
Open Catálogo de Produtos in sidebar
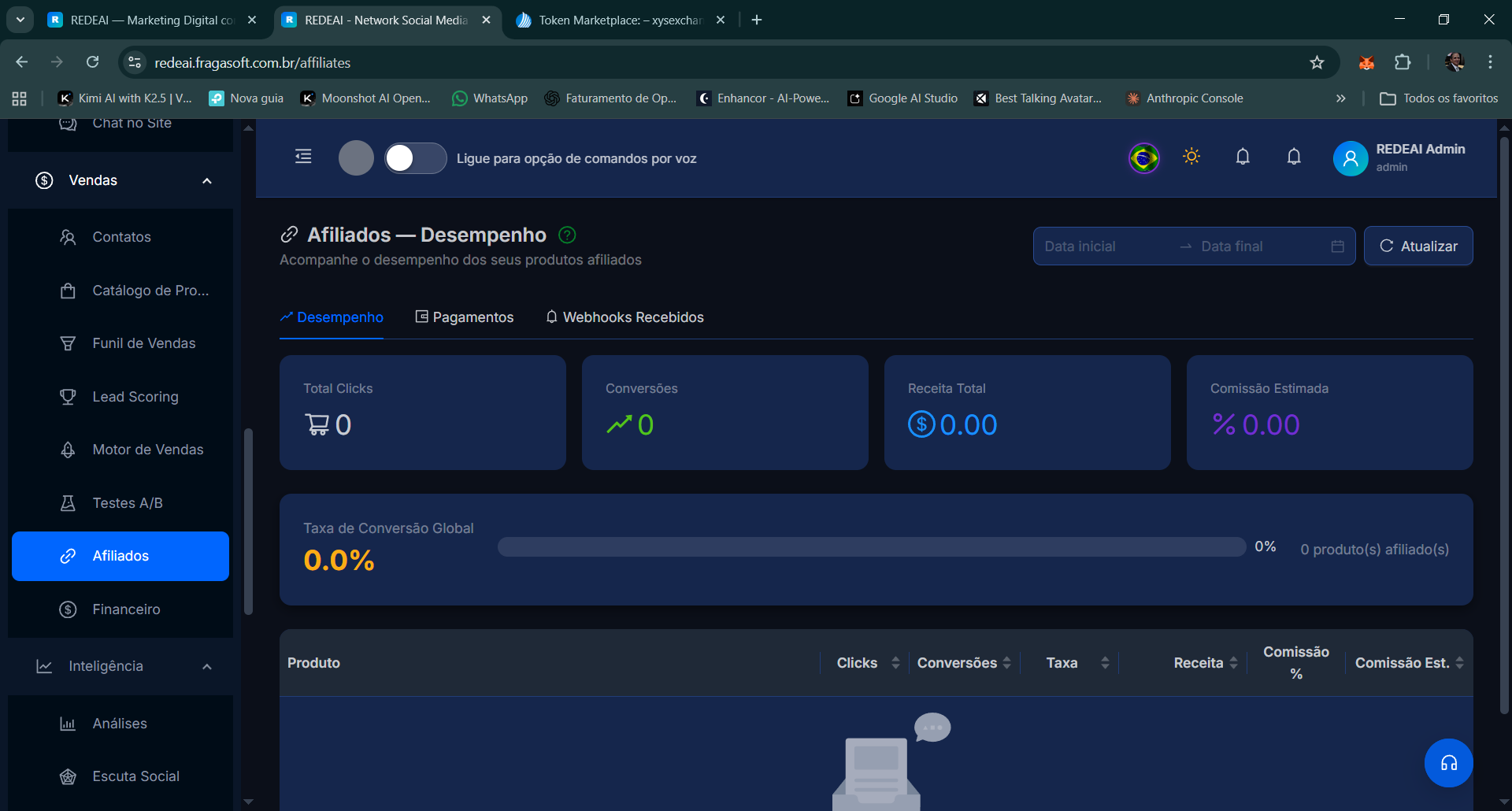click(x=120, y=291)
